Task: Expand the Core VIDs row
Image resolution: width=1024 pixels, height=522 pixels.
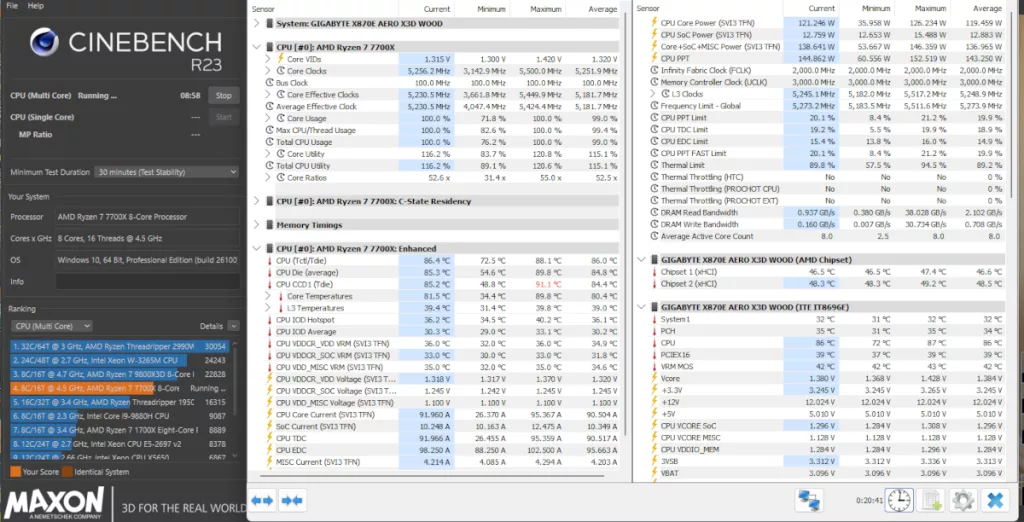Action: (268, 59)
